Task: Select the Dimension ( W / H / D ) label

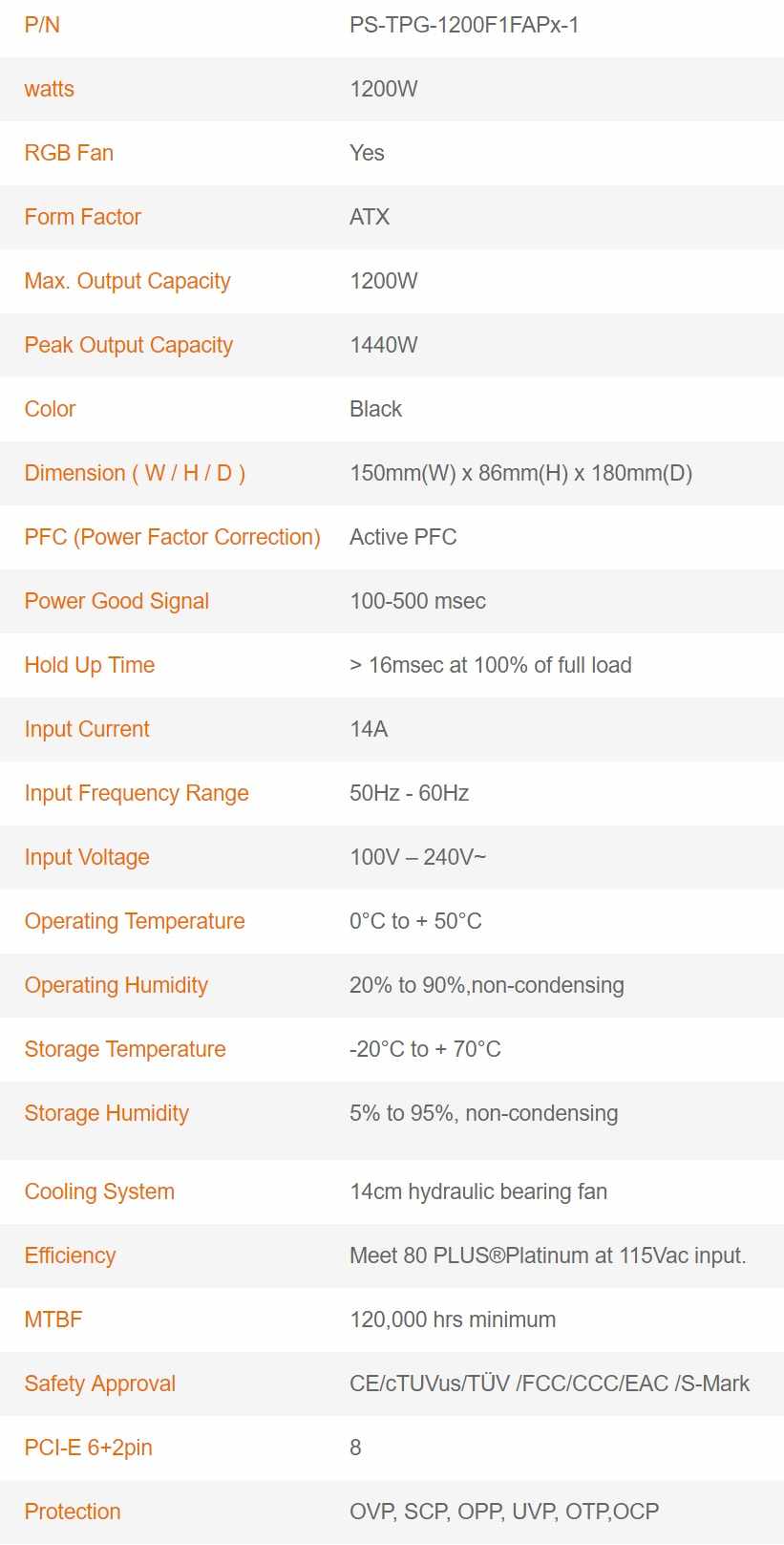Action: (x=135, y=473)
